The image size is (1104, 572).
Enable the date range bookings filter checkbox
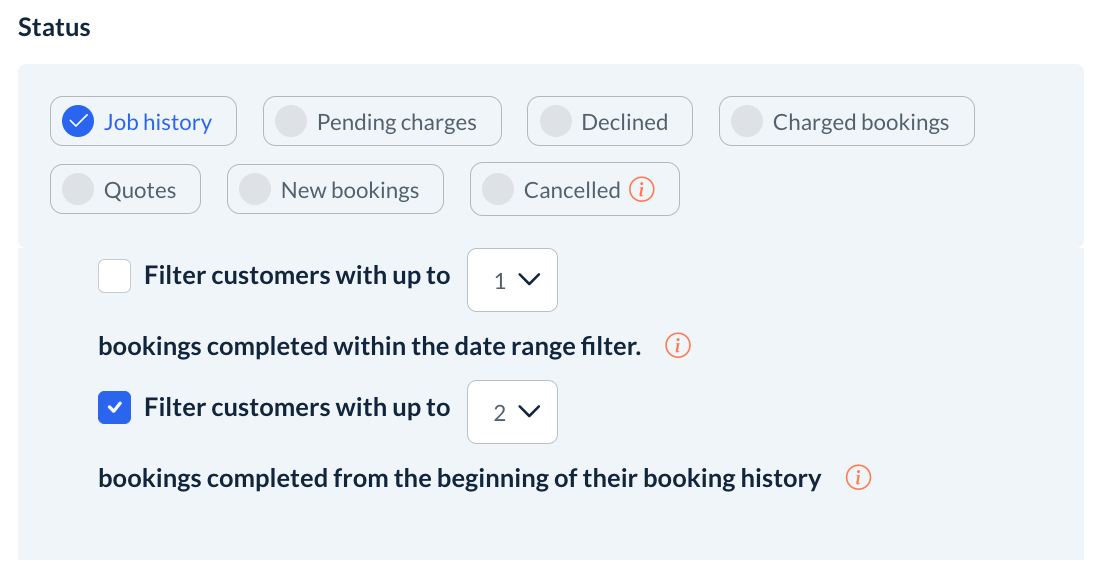click(x=115, y=276)
